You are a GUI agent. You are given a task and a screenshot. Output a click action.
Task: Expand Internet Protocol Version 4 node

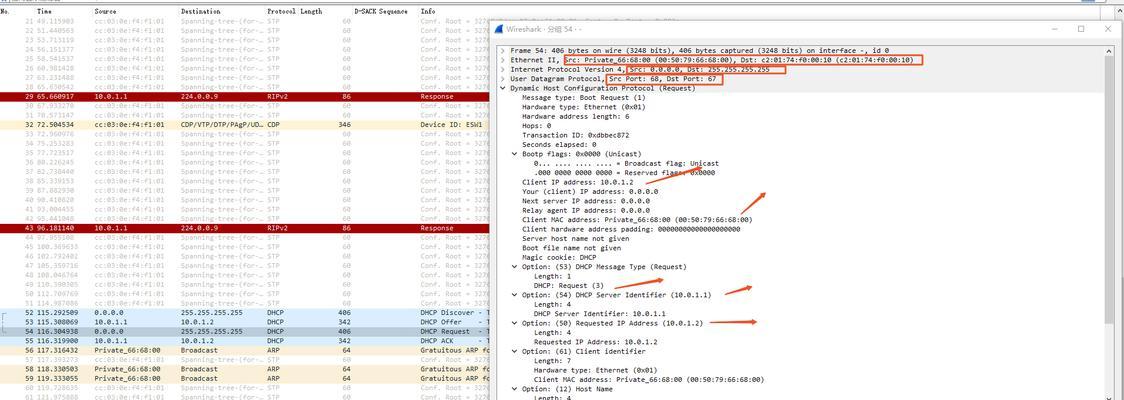(503, 70)
